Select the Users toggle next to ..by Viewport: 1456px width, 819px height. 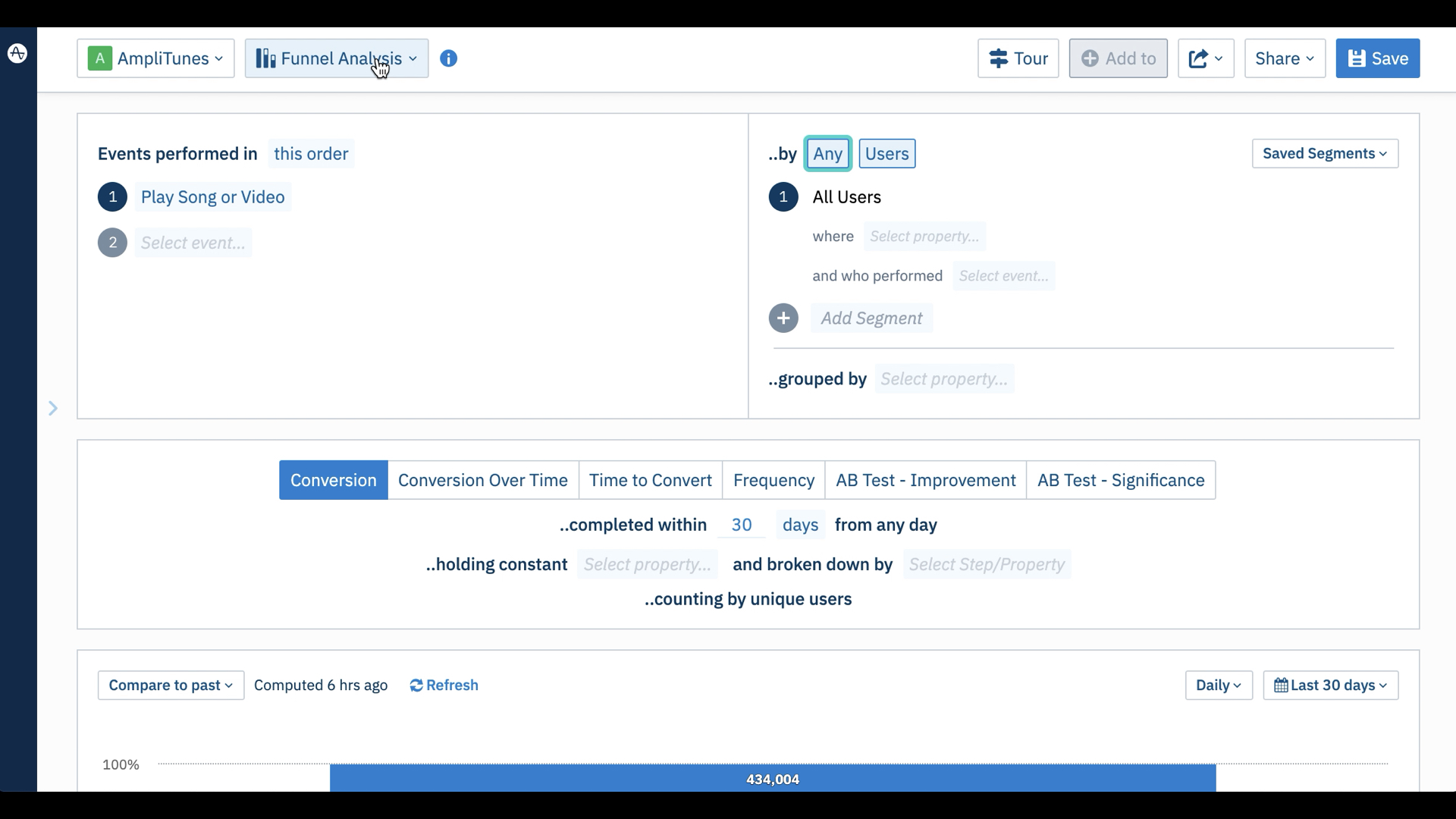coord(886,154)
